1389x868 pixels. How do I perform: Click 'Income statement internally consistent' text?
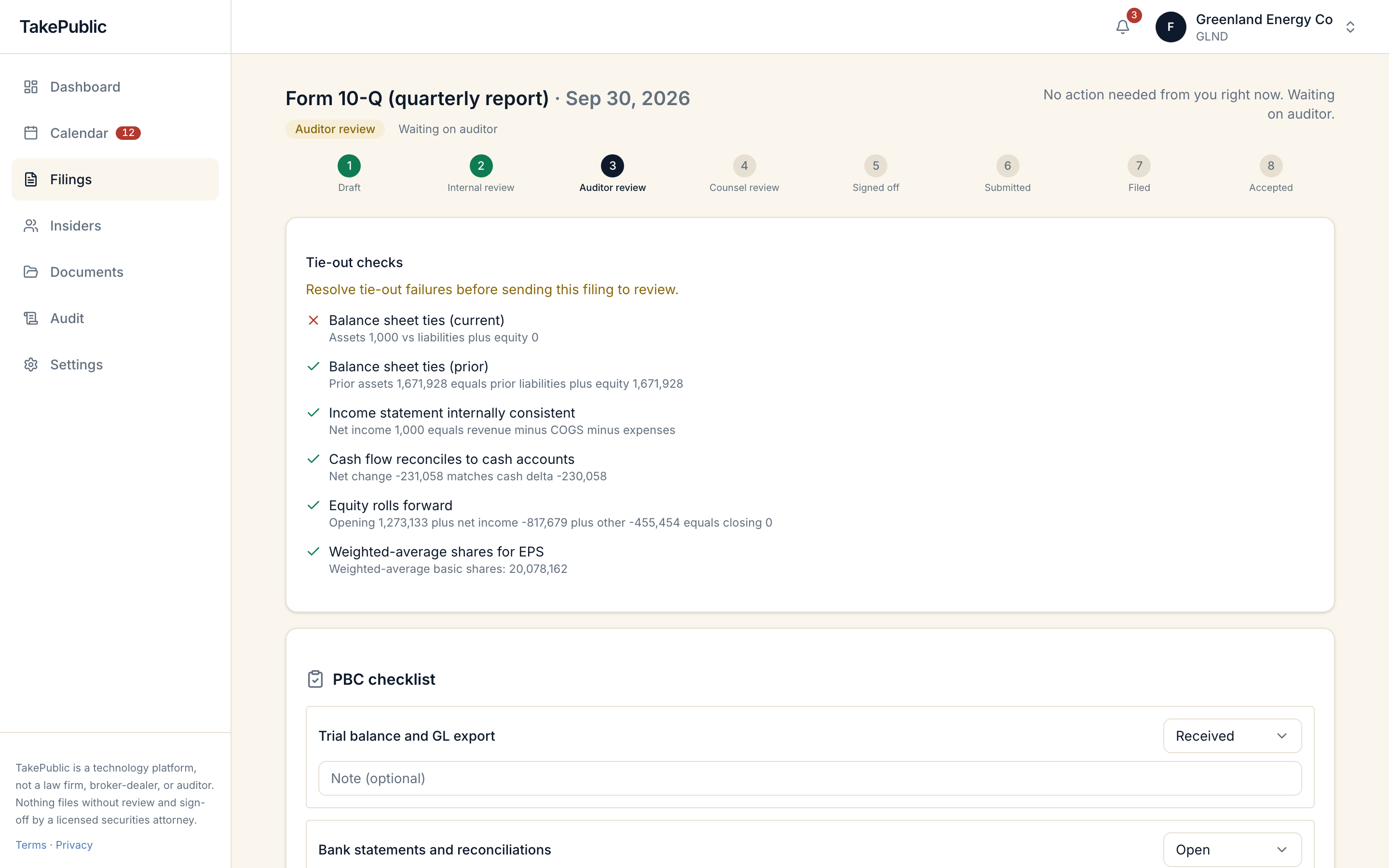click(x=452, y=413)
